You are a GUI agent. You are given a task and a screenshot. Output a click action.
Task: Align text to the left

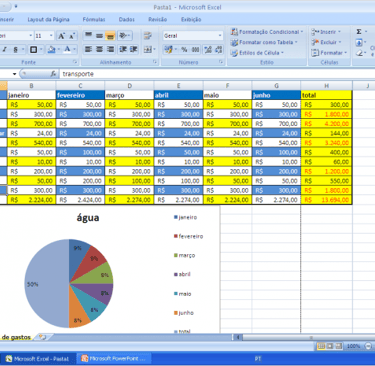[88, 49]
